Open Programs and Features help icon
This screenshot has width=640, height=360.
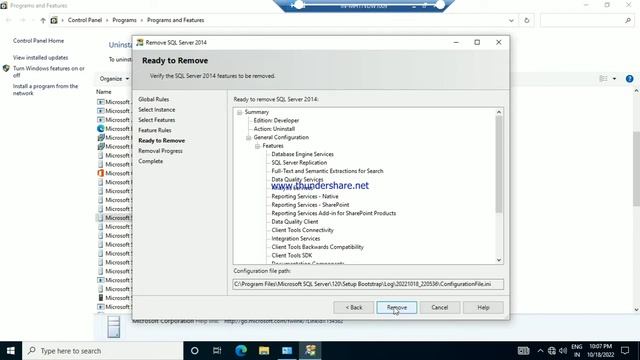[x=629, y=78]
